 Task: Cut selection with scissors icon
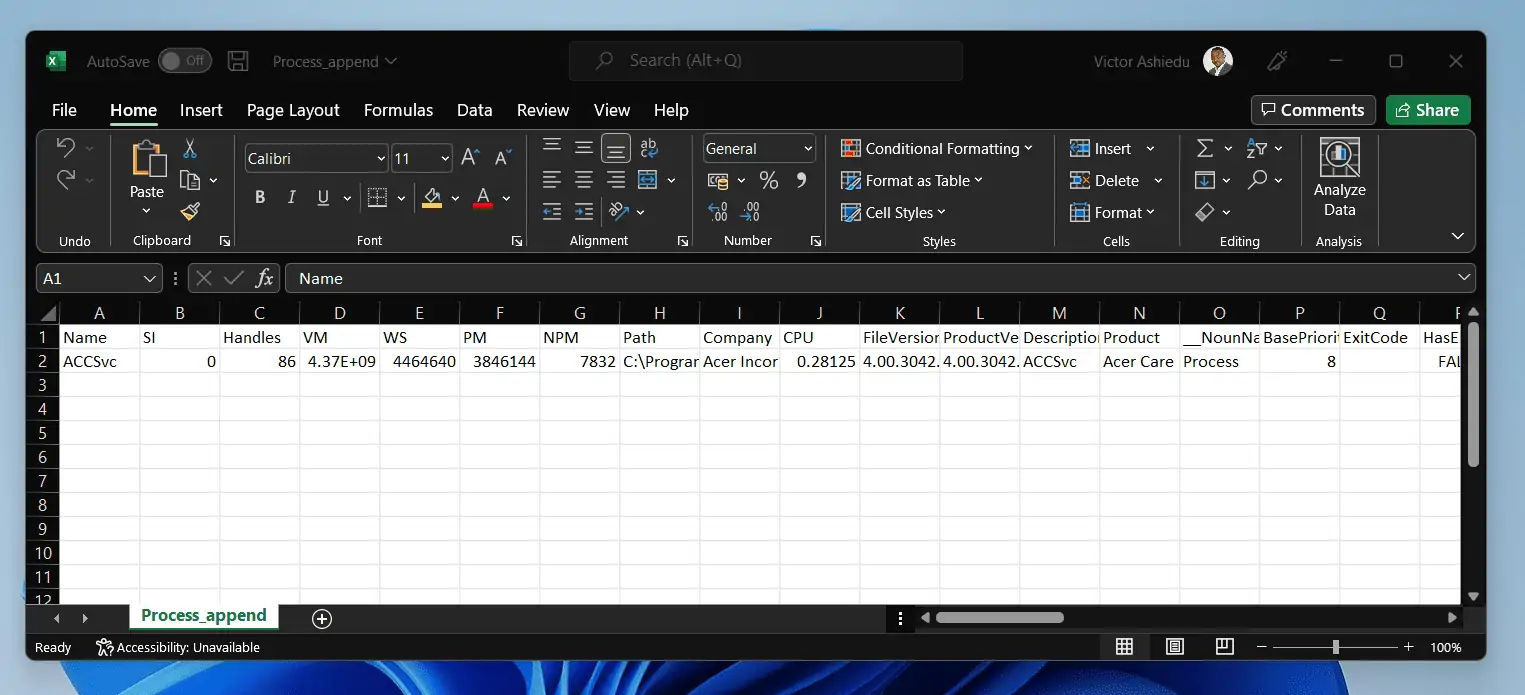[x=190, y=149]
